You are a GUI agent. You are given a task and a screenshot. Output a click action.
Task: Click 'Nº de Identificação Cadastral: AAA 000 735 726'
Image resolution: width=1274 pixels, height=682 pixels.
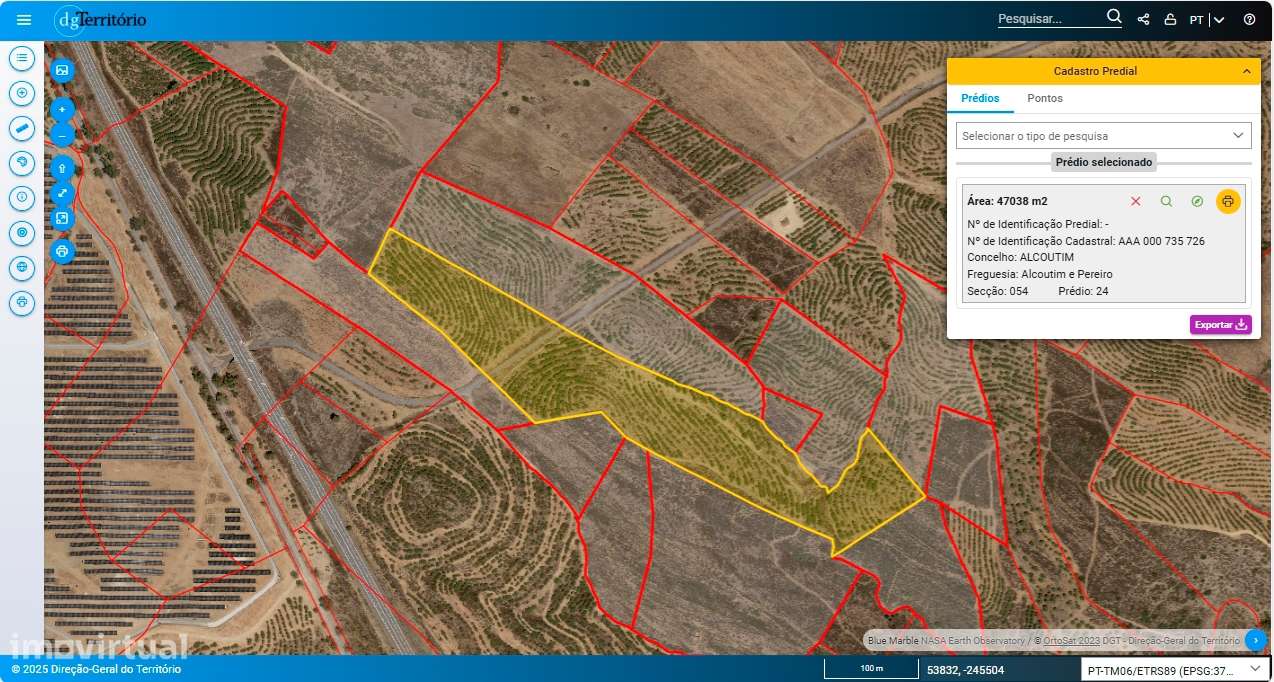[x=1086, y=241]
